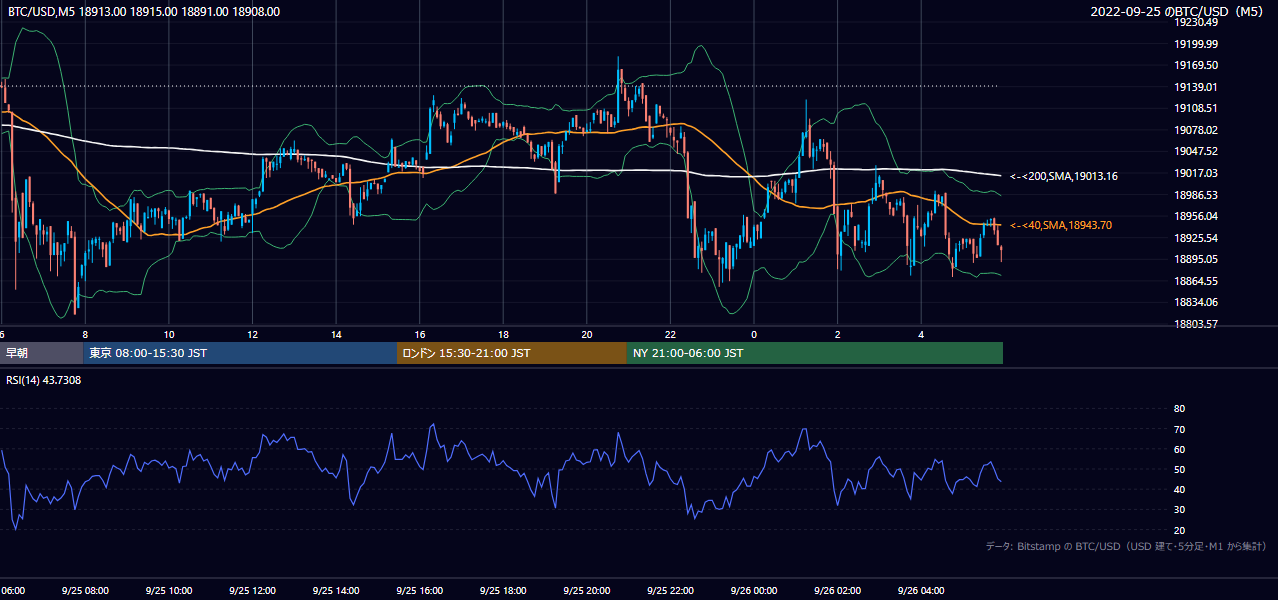Click the 9/26 04:00 time axis label

(922, 591)
